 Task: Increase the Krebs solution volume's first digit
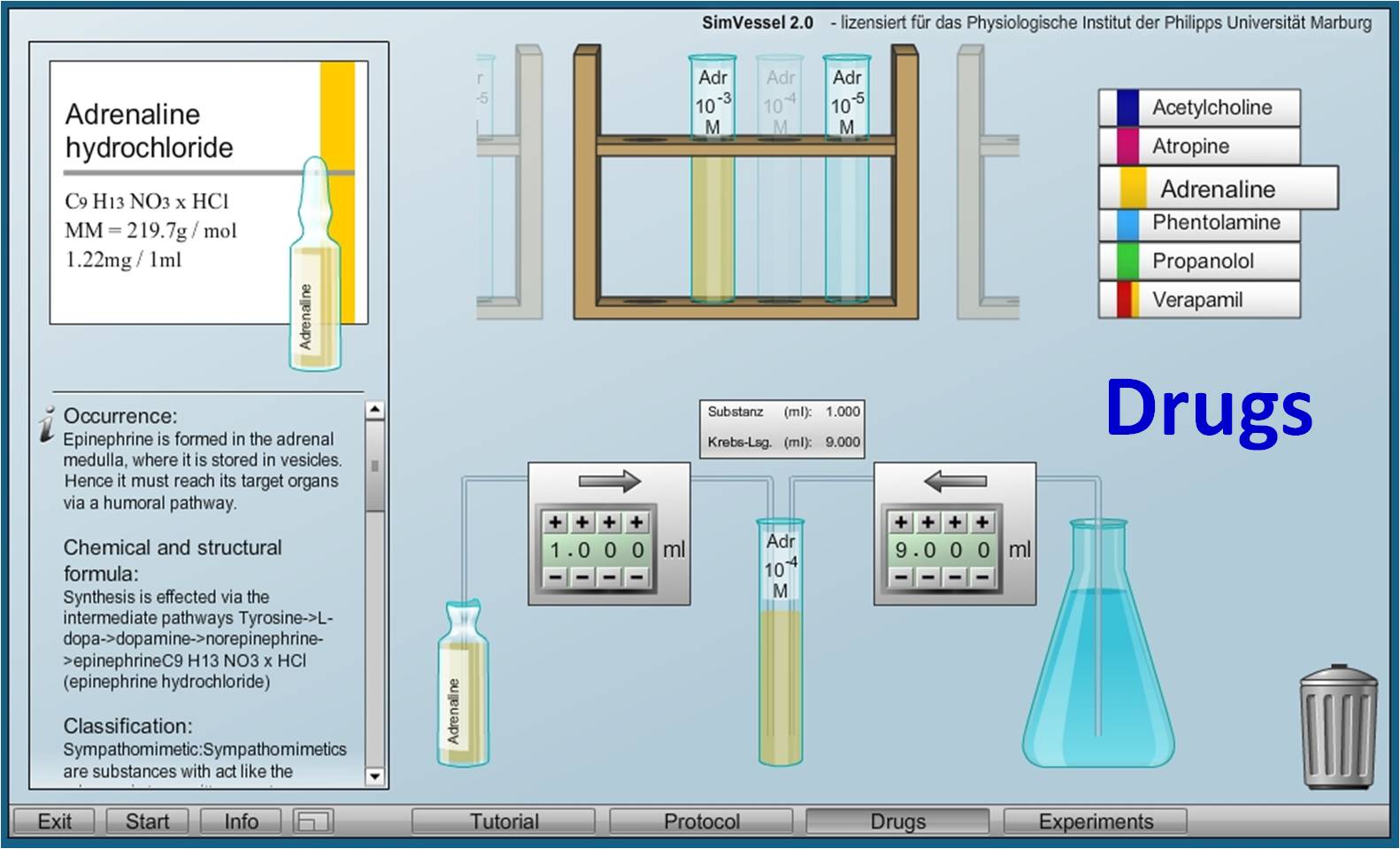pos(901,522)
